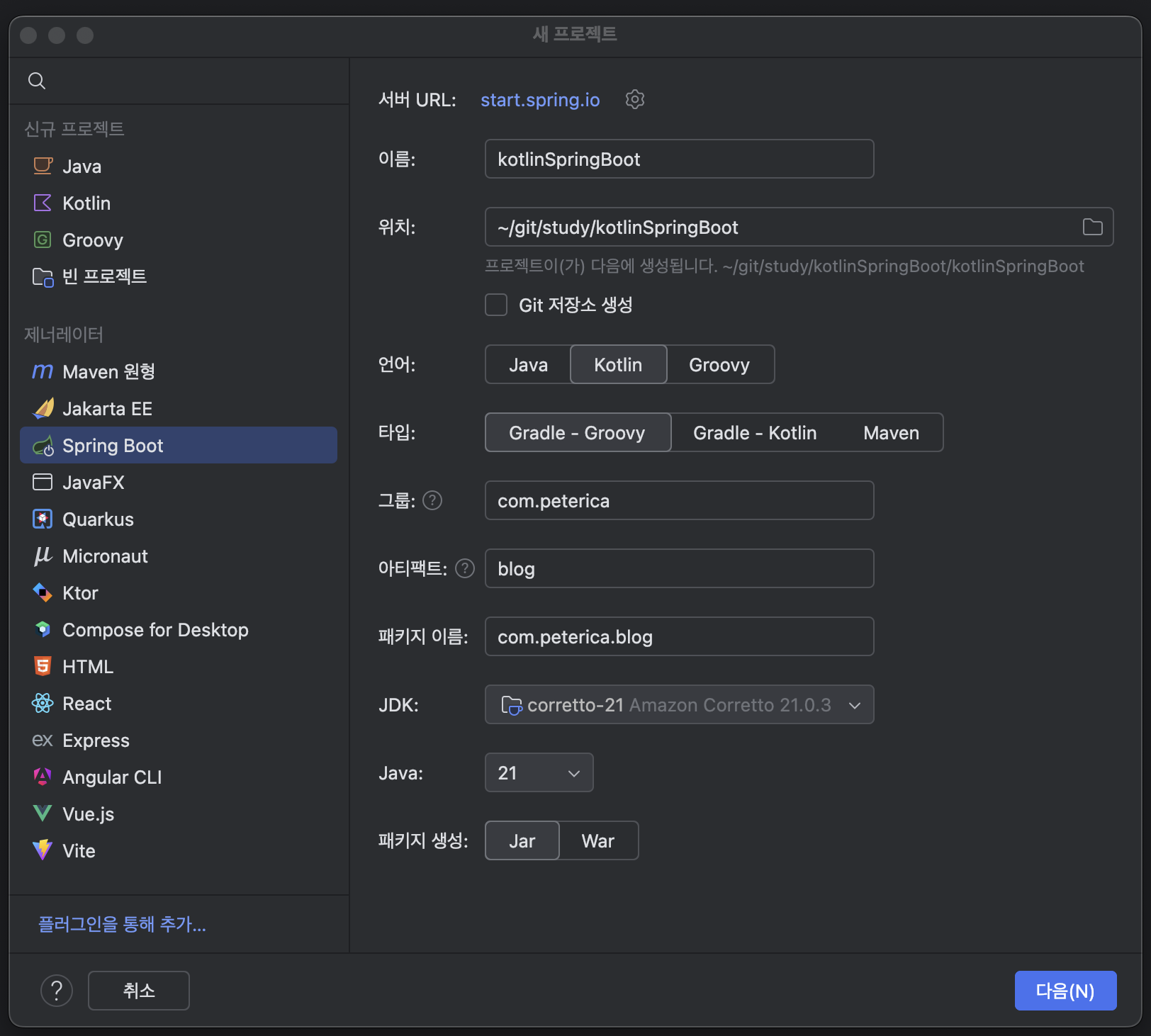Open the Java version 21 dropdown

[539, 772]
